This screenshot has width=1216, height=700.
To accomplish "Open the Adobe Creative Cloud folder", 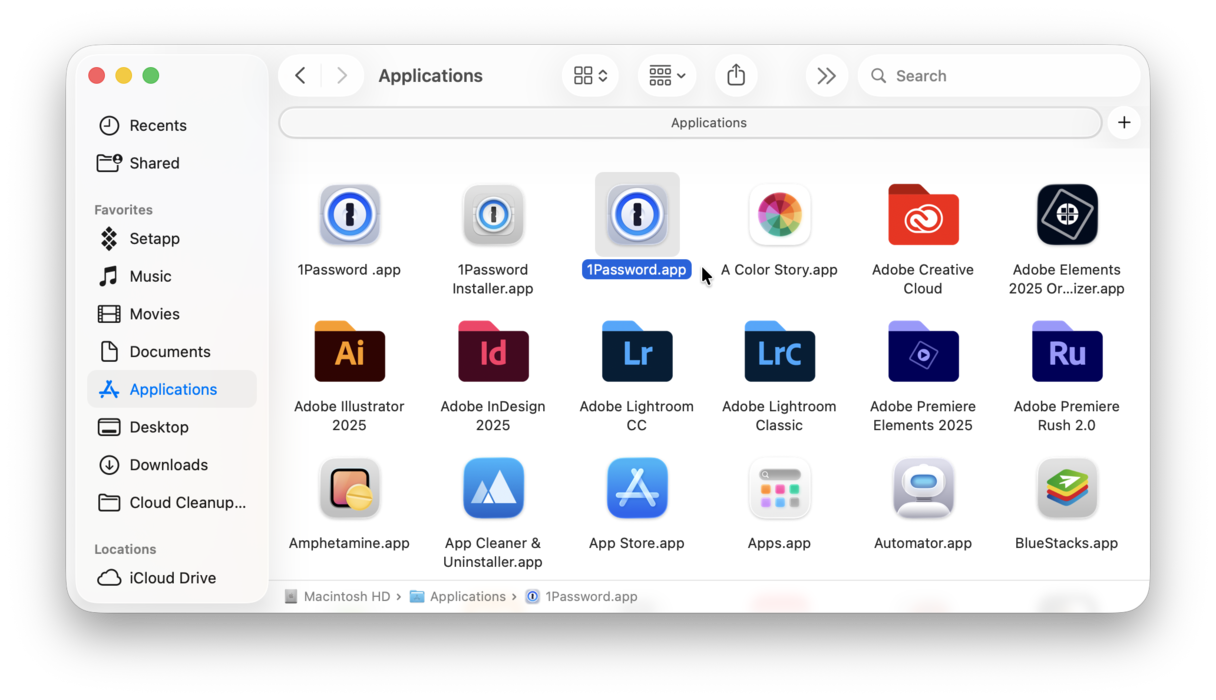I will 923,214.
